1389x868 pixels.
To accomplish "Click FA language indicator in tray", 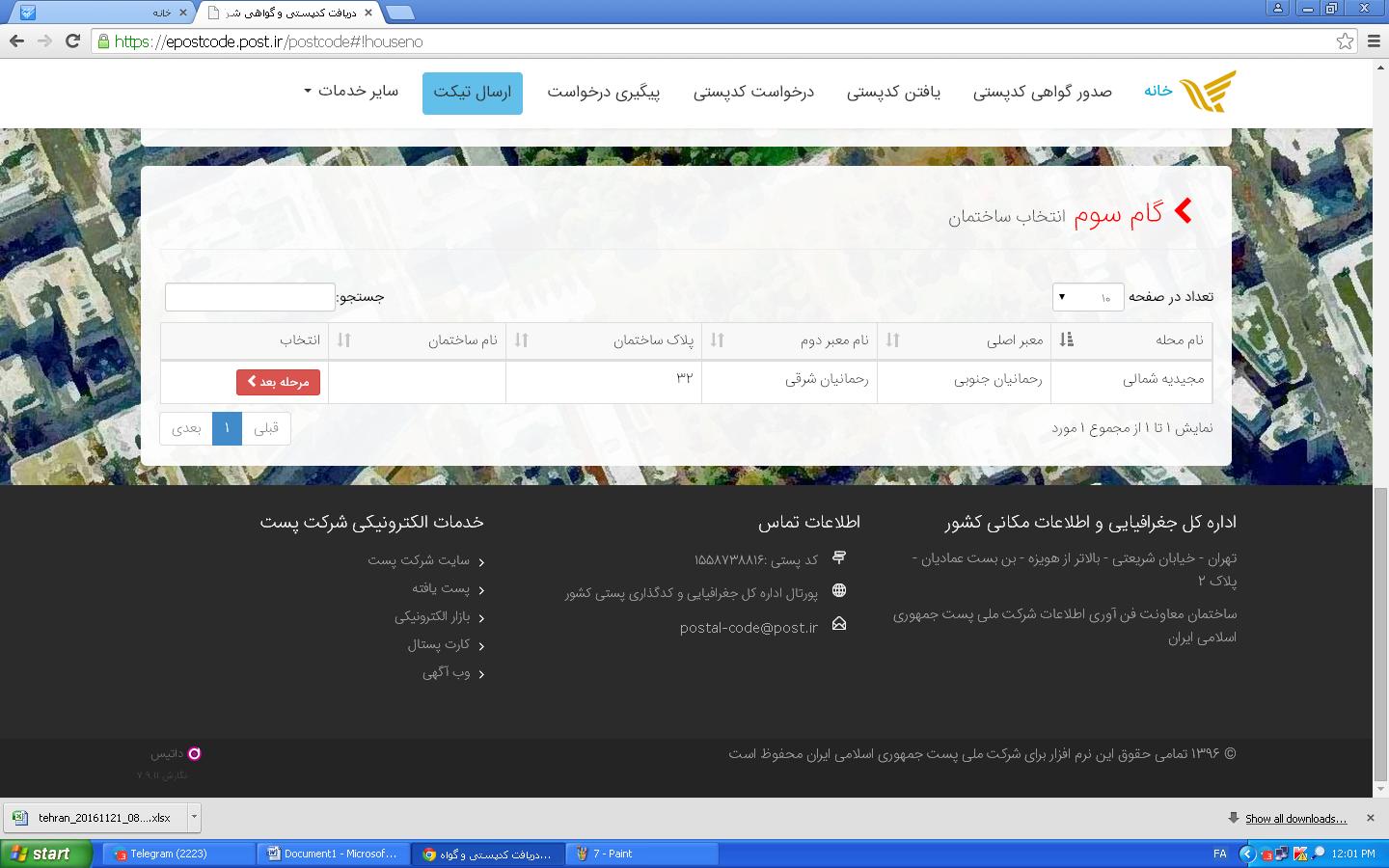I will pyautogui.click(x=1219, y=854).
